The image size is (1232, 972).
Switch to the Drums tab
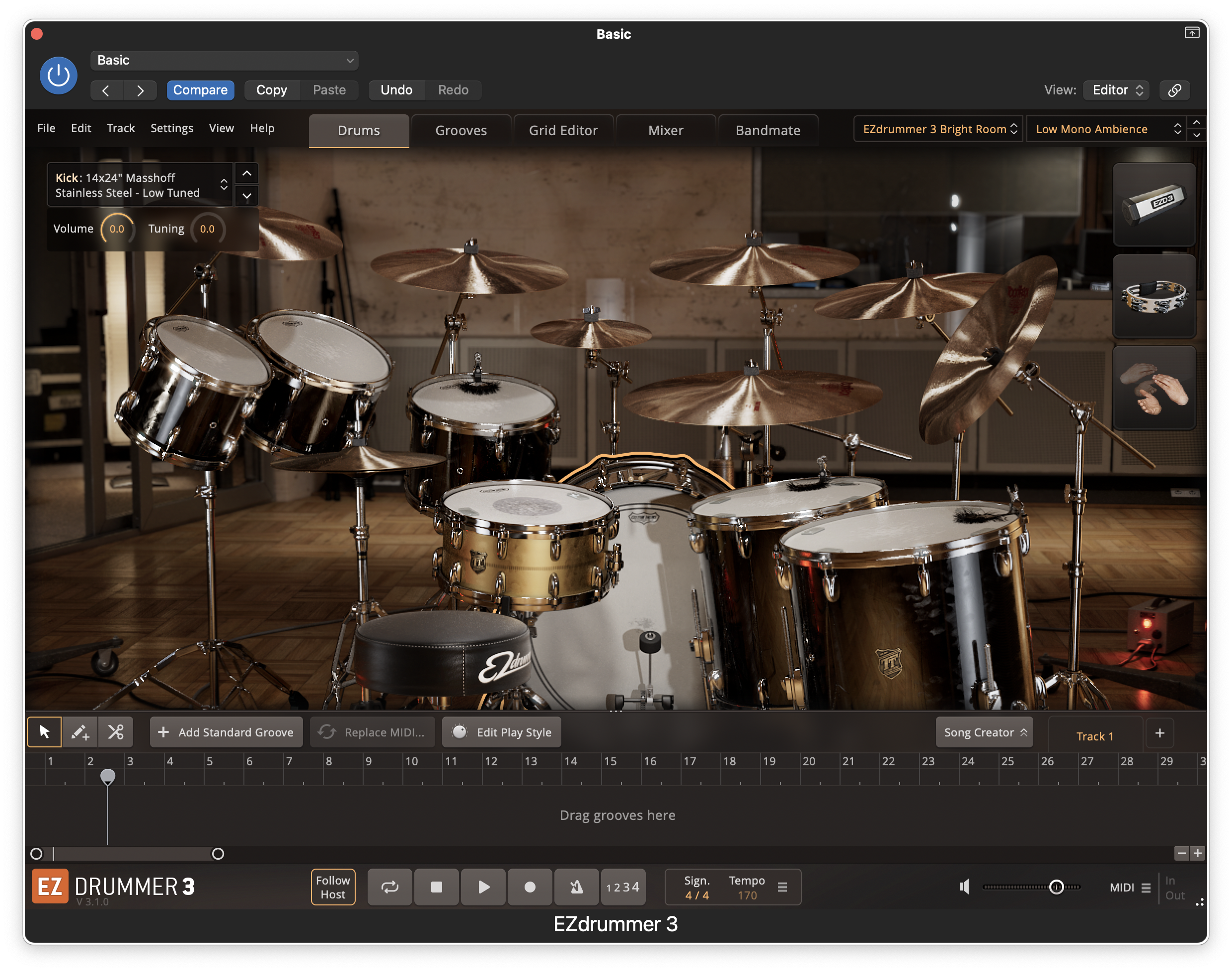(x=359, y=130)
